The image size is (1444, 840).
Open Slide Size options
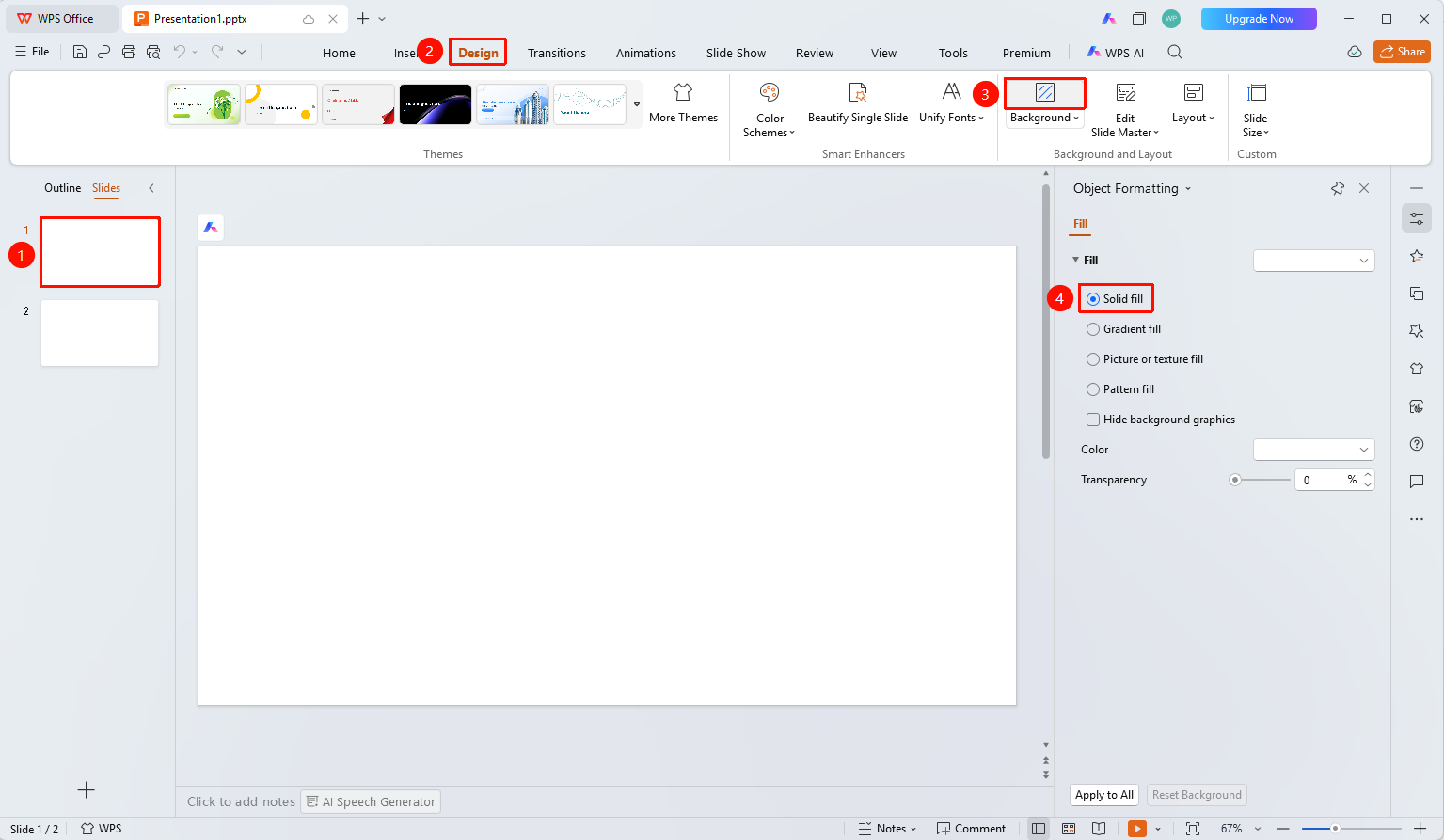(x=1256, y=110)
